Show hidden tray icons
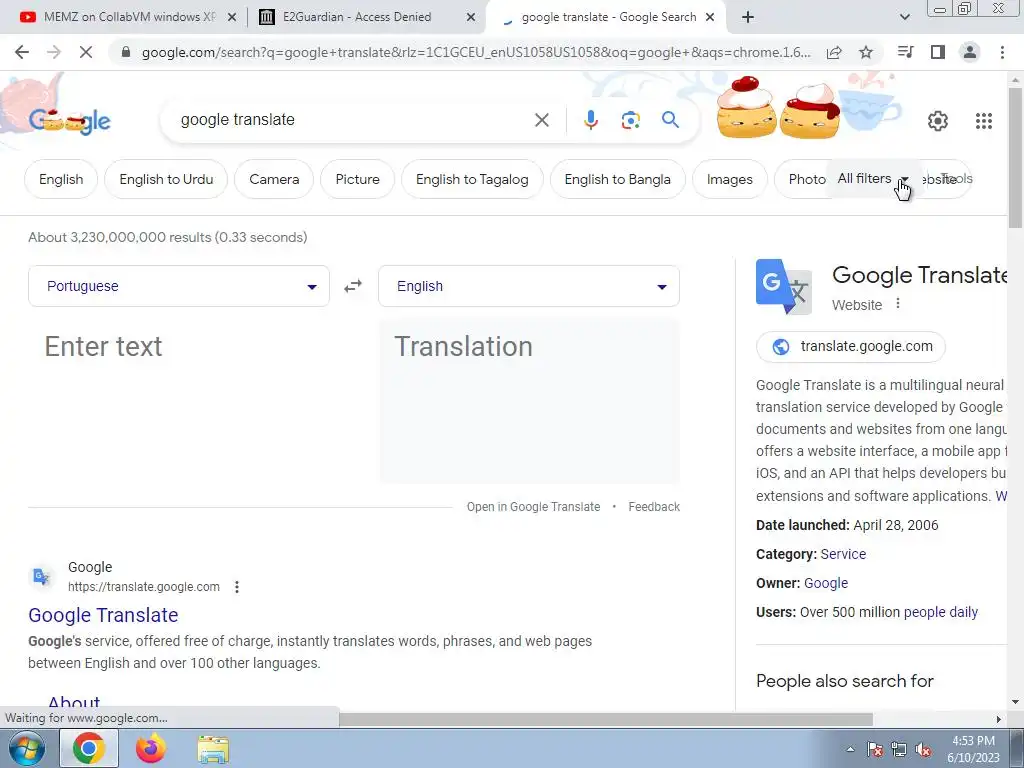Screen dimensions: 1024x768 (850, 749)
